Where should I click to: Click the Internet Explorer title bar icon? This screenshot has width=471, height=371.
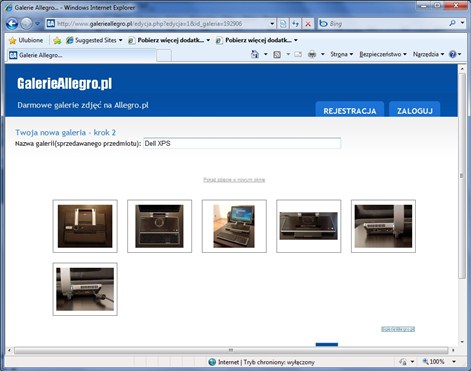click(x=9, y=7)
